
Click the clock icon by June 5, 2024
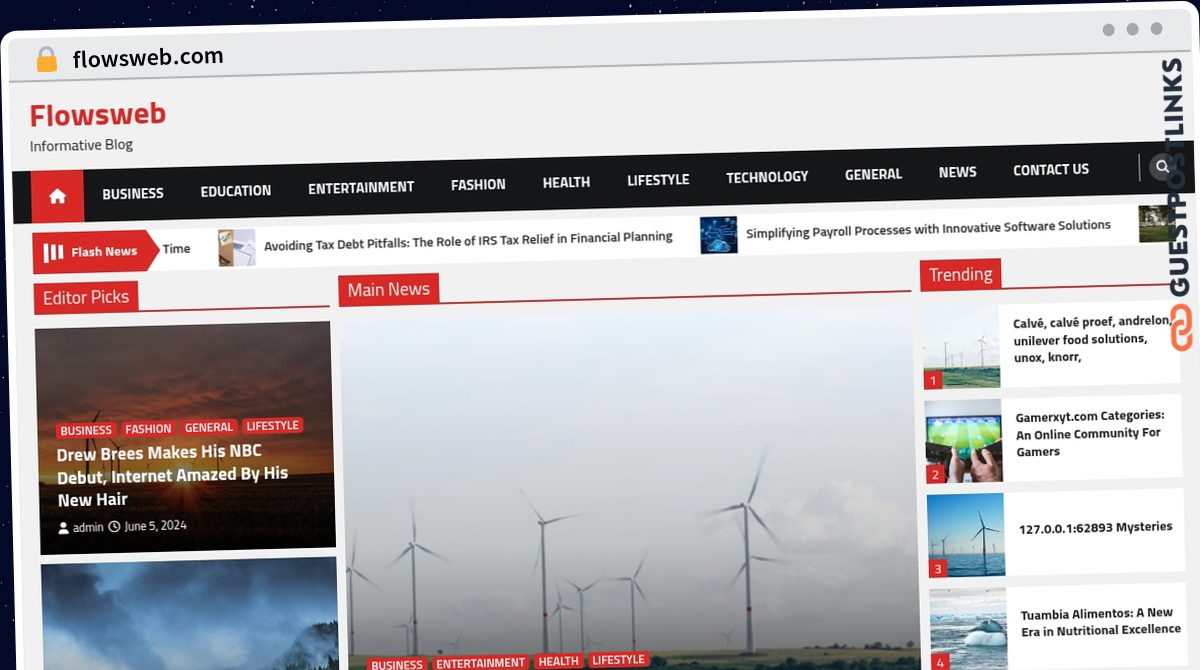114,526
